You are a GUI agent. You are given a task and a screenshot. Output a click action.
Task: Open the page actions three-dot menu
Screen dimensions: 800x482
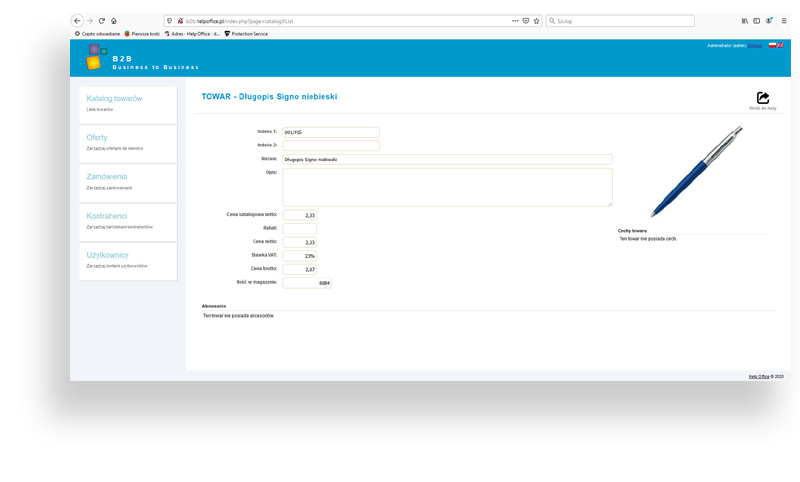pos(515,21)
